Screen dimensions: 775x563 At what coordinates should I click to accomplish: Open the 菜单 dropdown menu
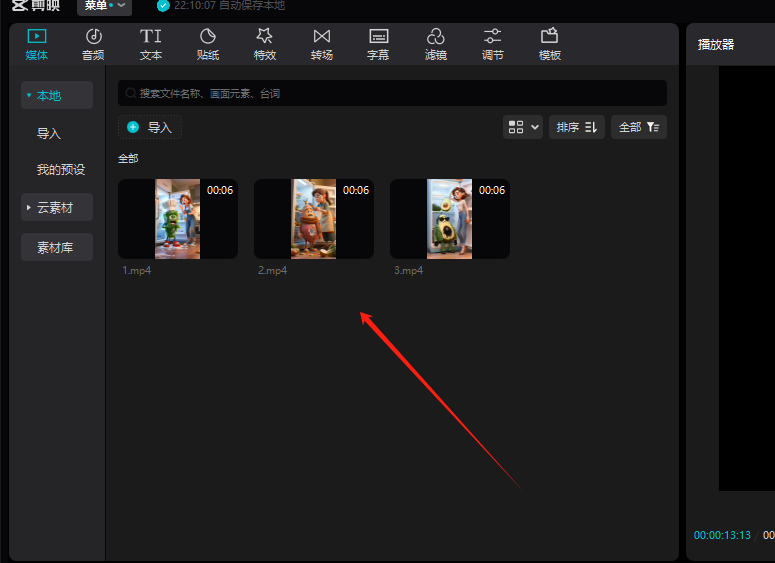104,6
